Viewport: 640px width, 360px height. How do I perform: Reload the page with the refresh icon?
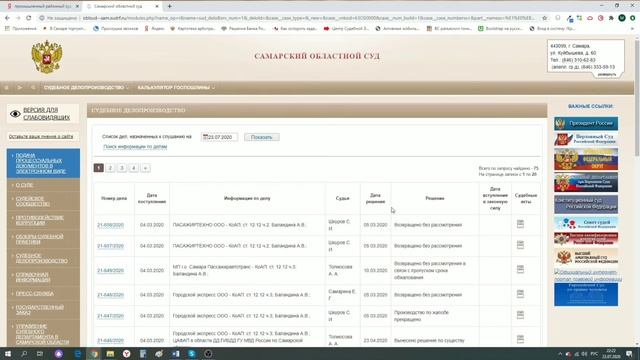pos(29,18)
